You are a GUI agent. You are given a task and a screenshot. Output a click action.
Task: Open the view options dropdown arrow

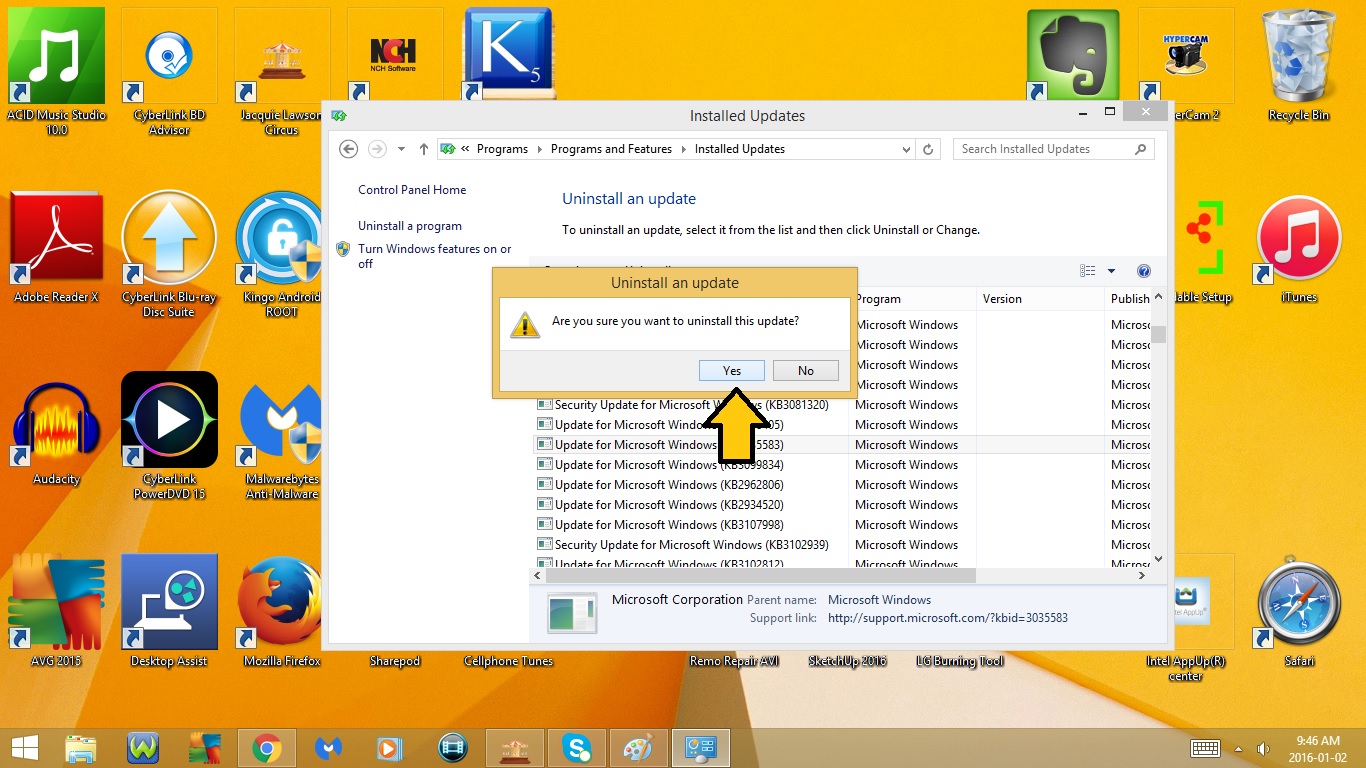pos(1111,271)
